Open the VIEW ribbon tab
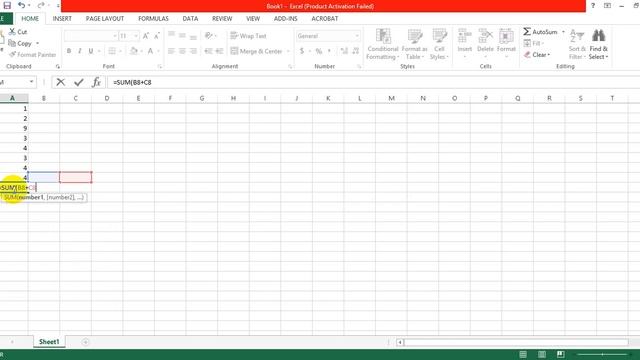This screenshot has height=360, width=640. coord(253,18)
